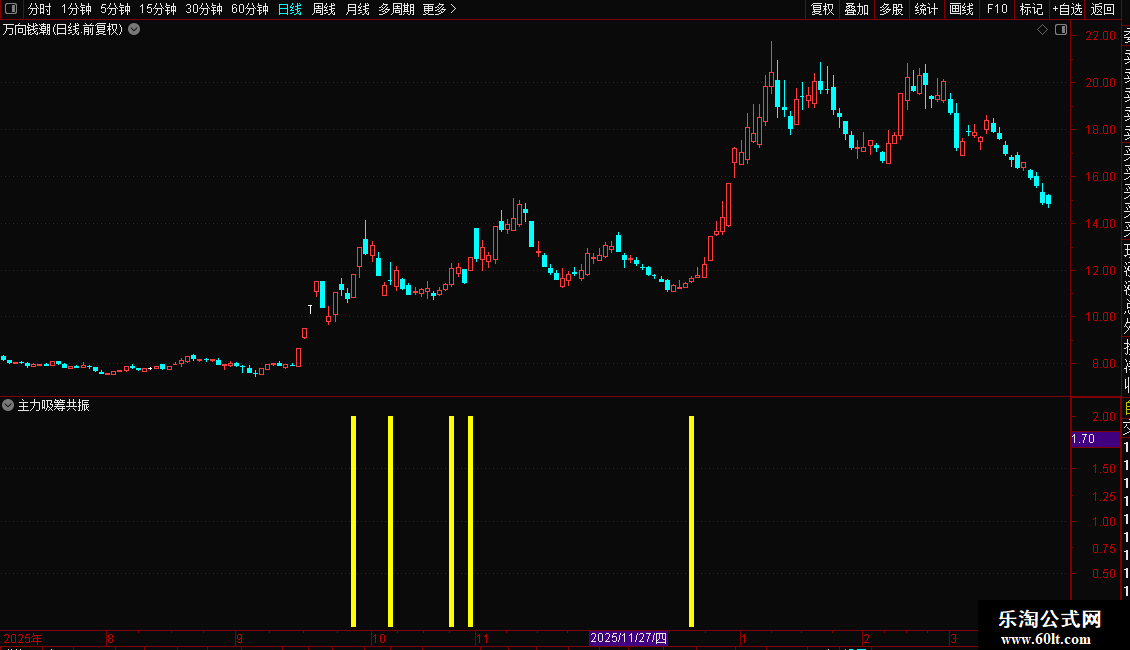
Task: Switch to 月线 monthly chart
Action: 357,9
